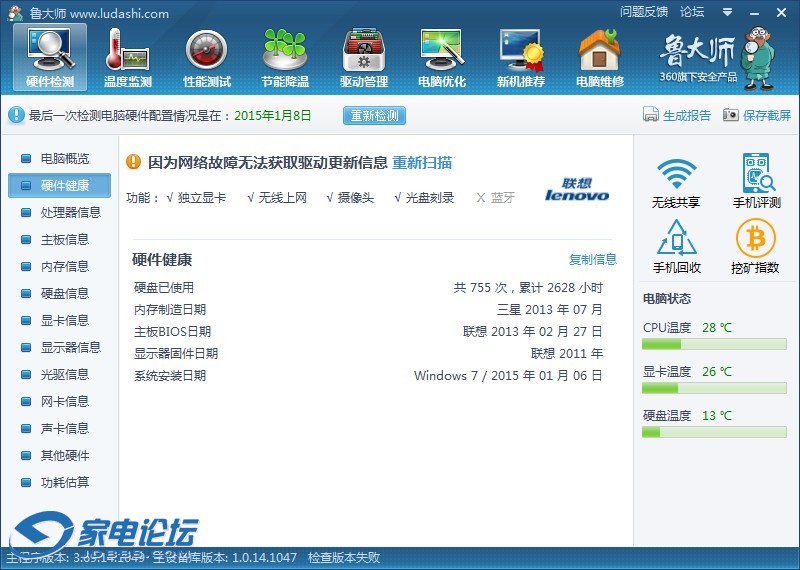Click the √ 摄像头 feature text
Image resolution: width=800 pixels, height=570 pixels.
[350, 197]
